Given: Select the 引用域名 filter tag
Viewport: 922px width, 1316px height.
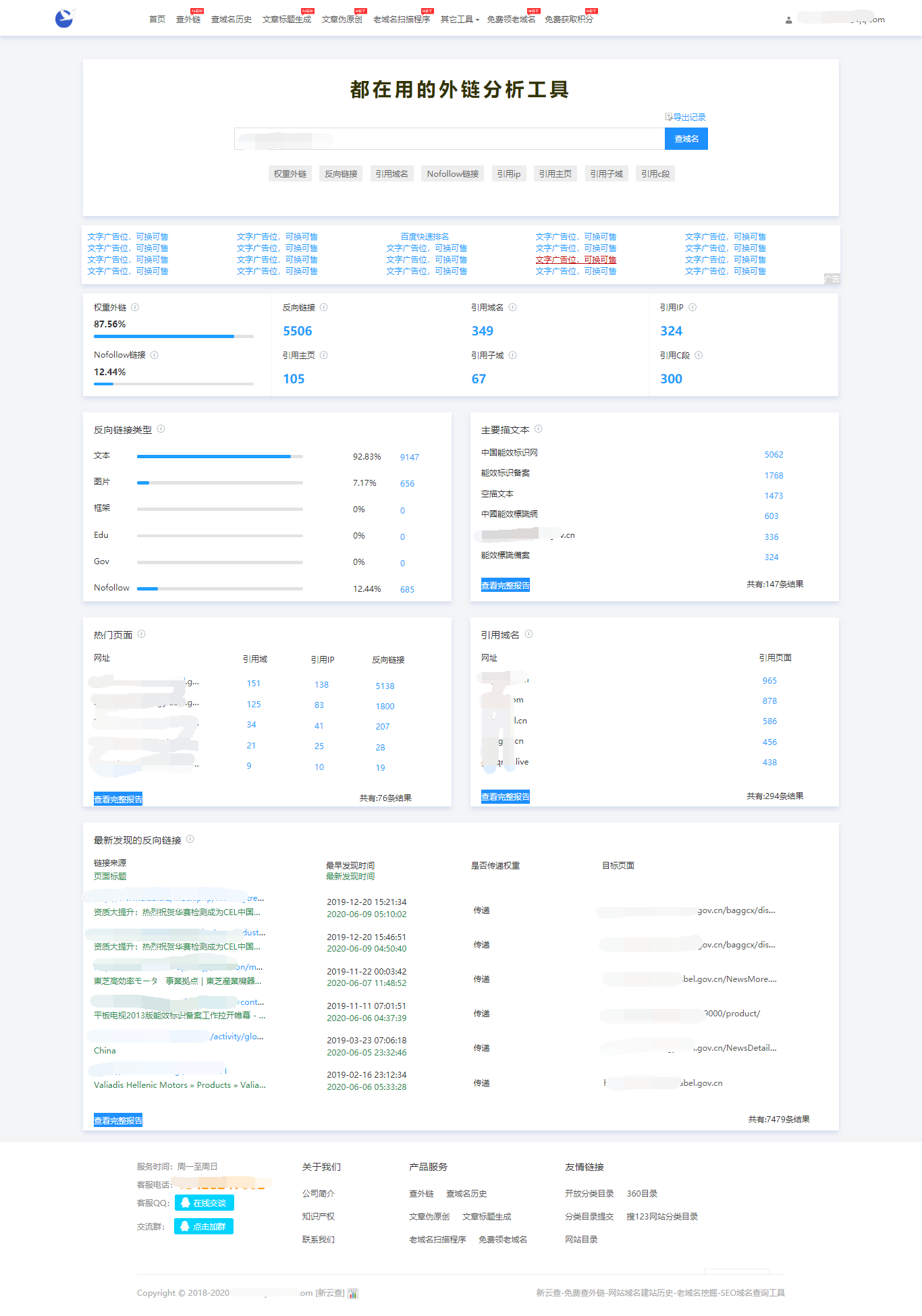Looking at the screenshot, I should tap(391, 174).
